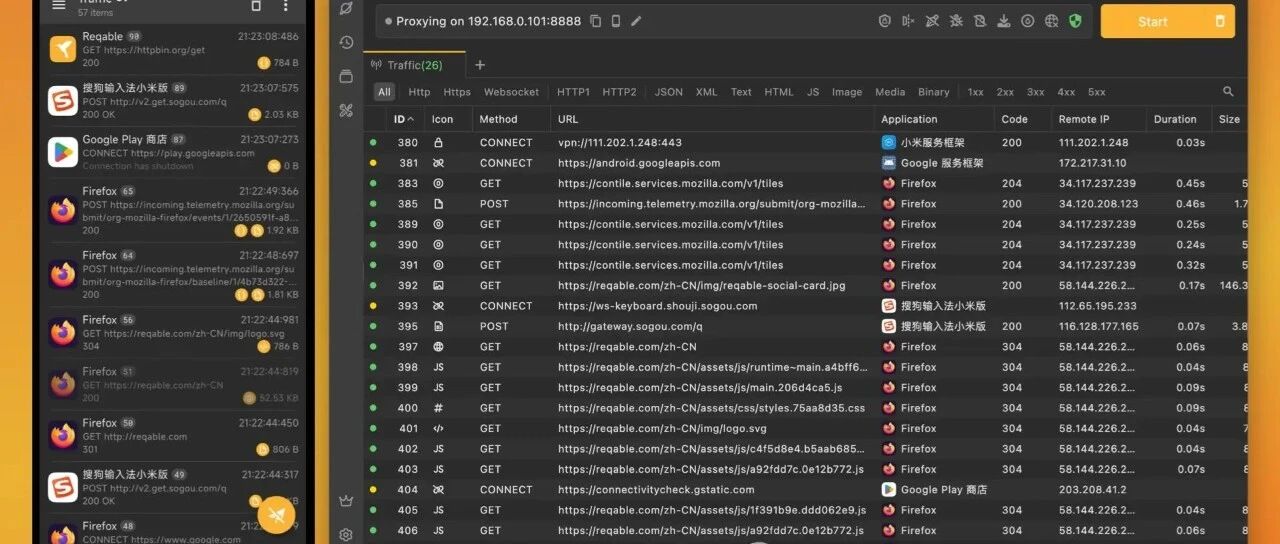This screenshot has height=544, width=1280.
Task: Add a new tab with the plus icon
Action: (x=480, y=65)
